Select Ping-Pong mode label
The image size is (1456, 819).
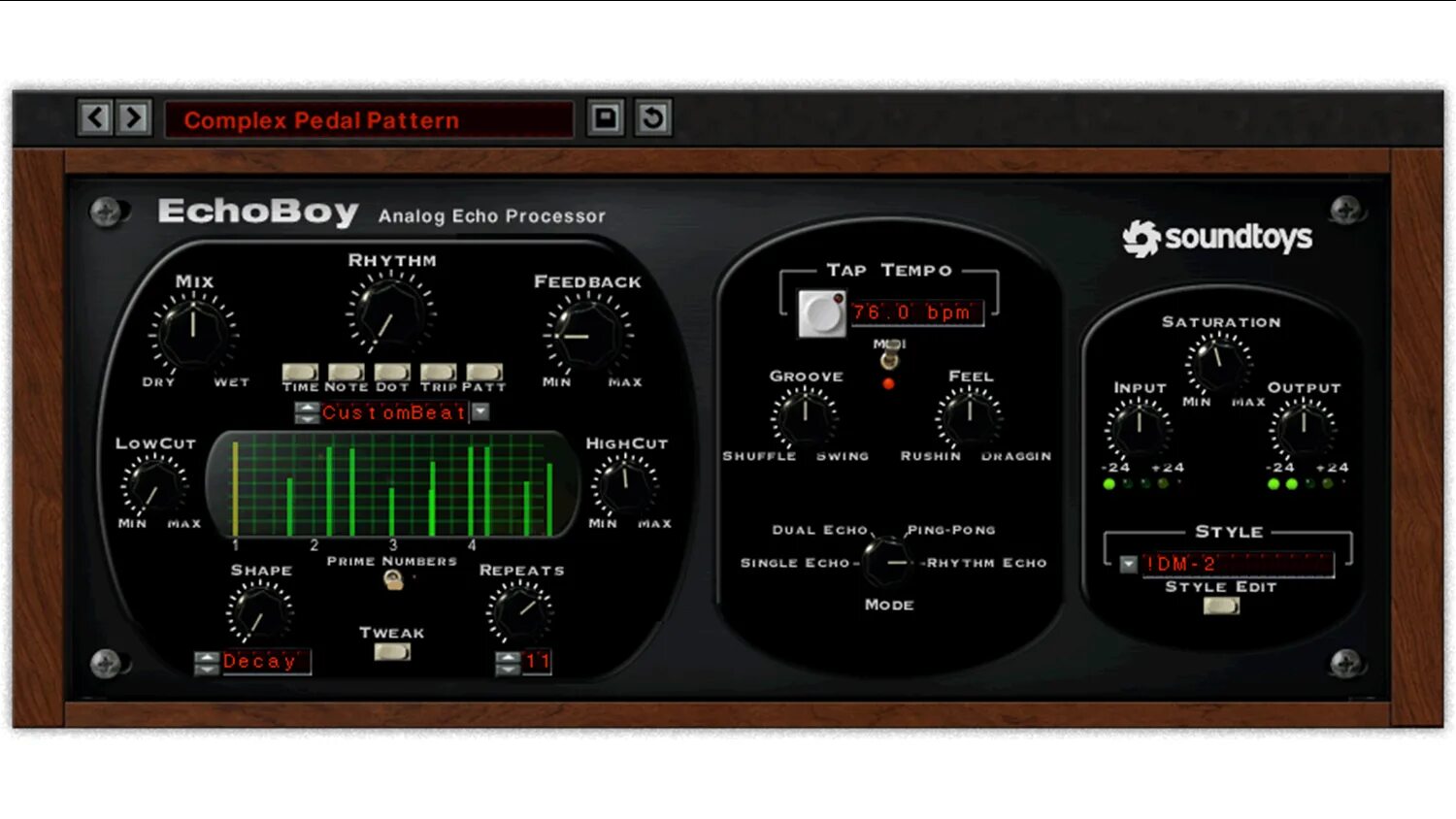pyautogui.click(x=951, y=530)
